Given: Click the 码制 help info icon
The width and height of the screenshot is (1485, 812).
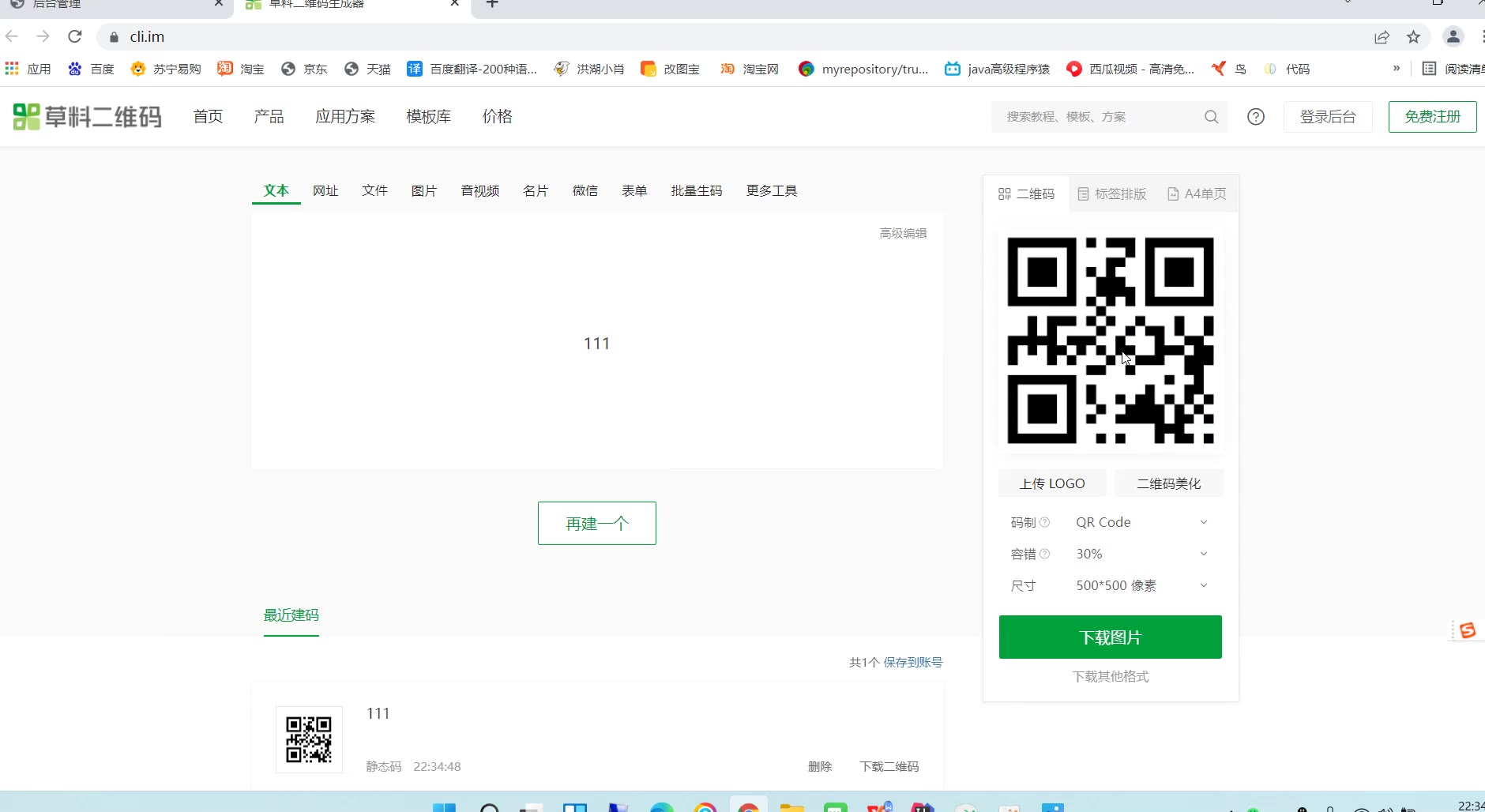Looking at the screenshot, I should point(1045,522).
